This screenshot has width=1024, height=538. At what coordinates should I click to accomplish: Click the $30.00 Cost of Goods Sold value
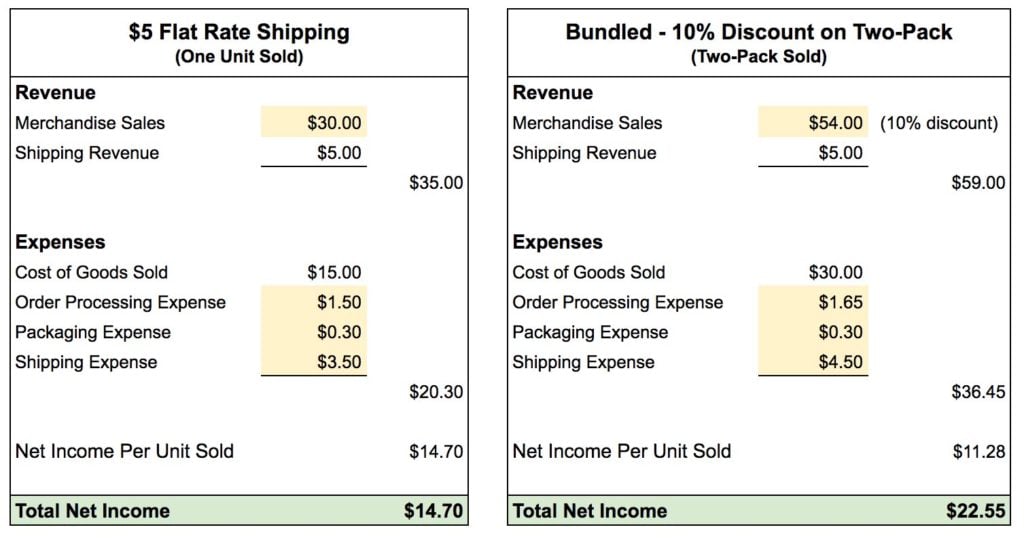point(835,272)
